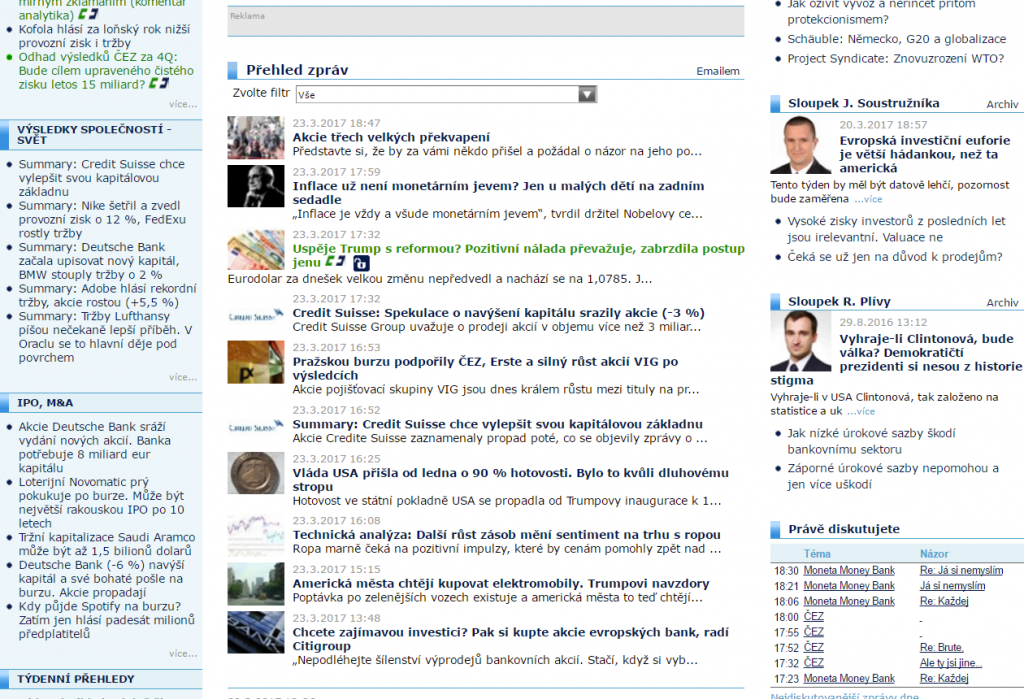Click Credit Suisse logo beside Spekulace article
The width and height of the screenshot is (1024, 699).
click(255, 313)
